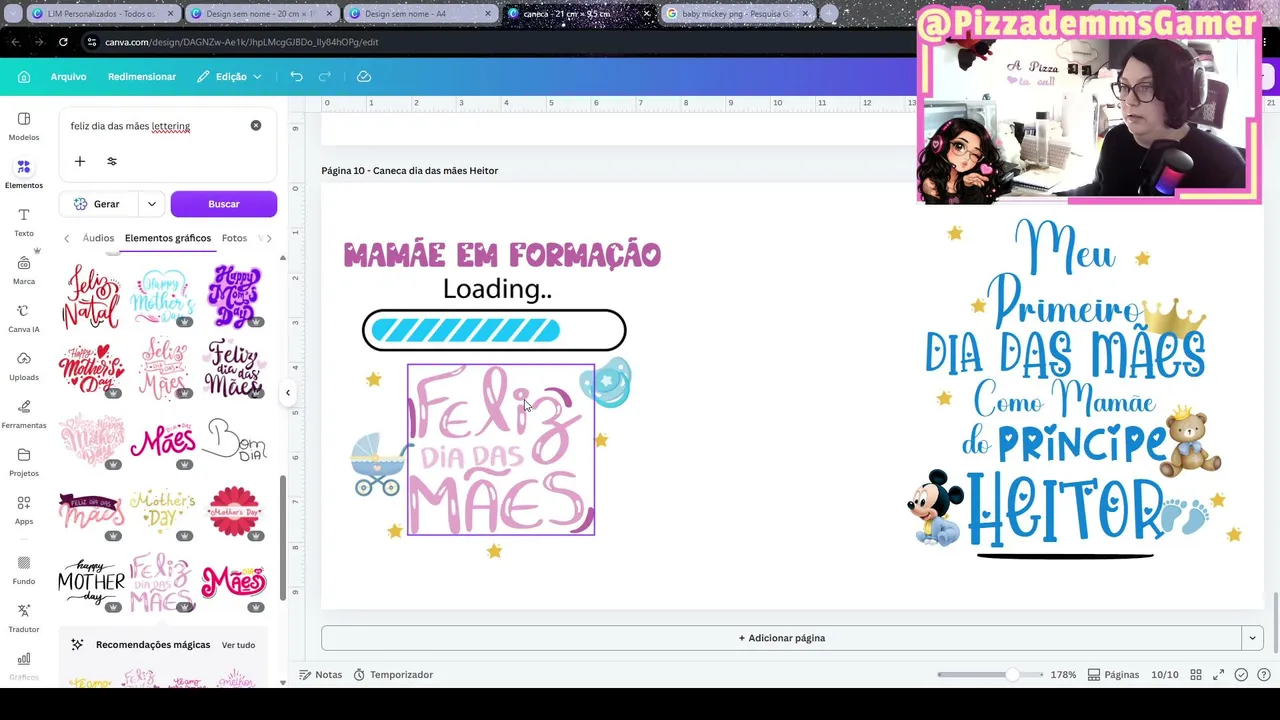Screen dimensions: 1280x720
Task: Expand the Gerar options dropdown arrow
Action: click(x=152, y=204)
